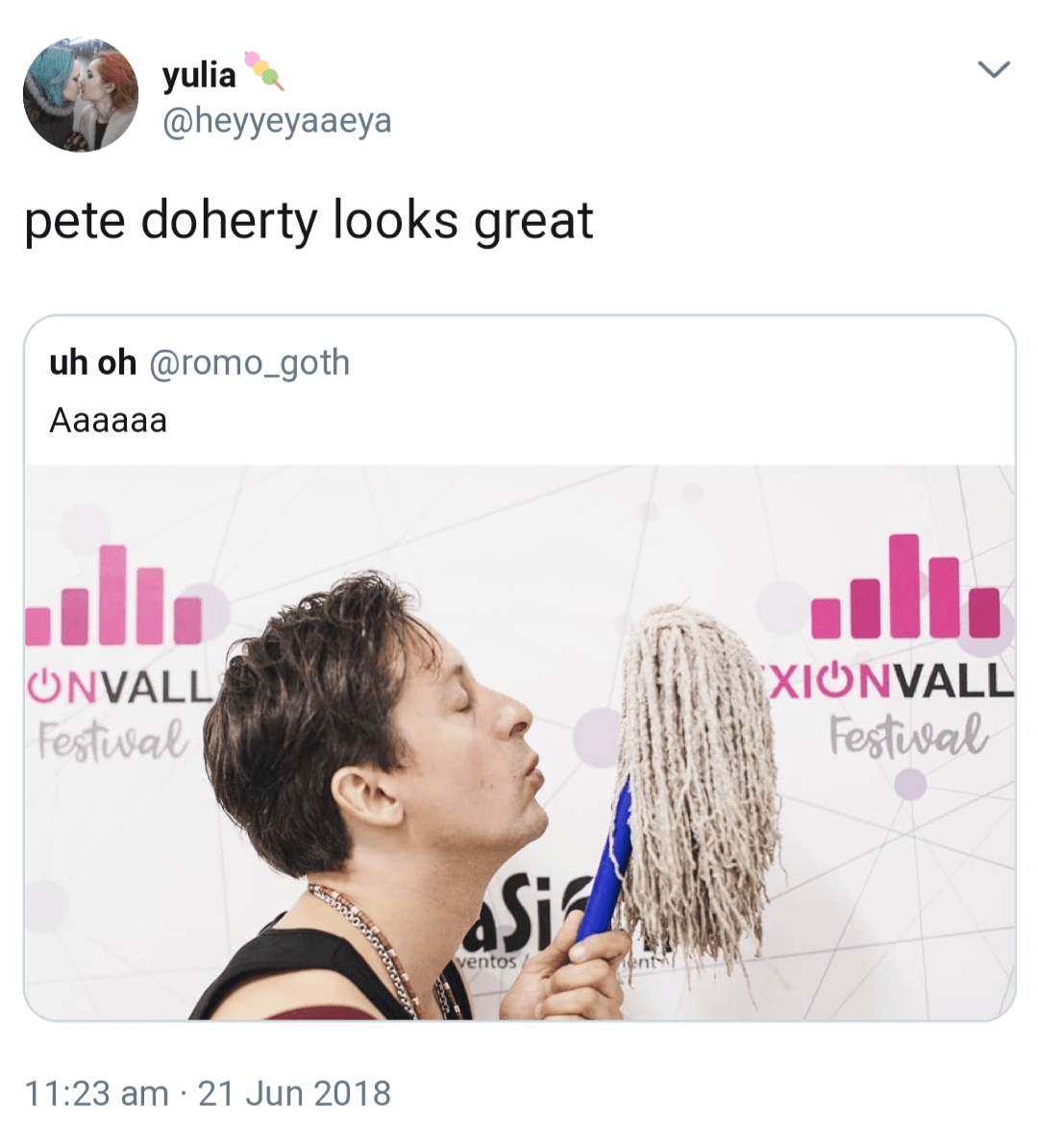The height and width of the screenshot is (1148, 1038).
Task: Click the dango emoji beside yulia
Action: pos(263,70)
